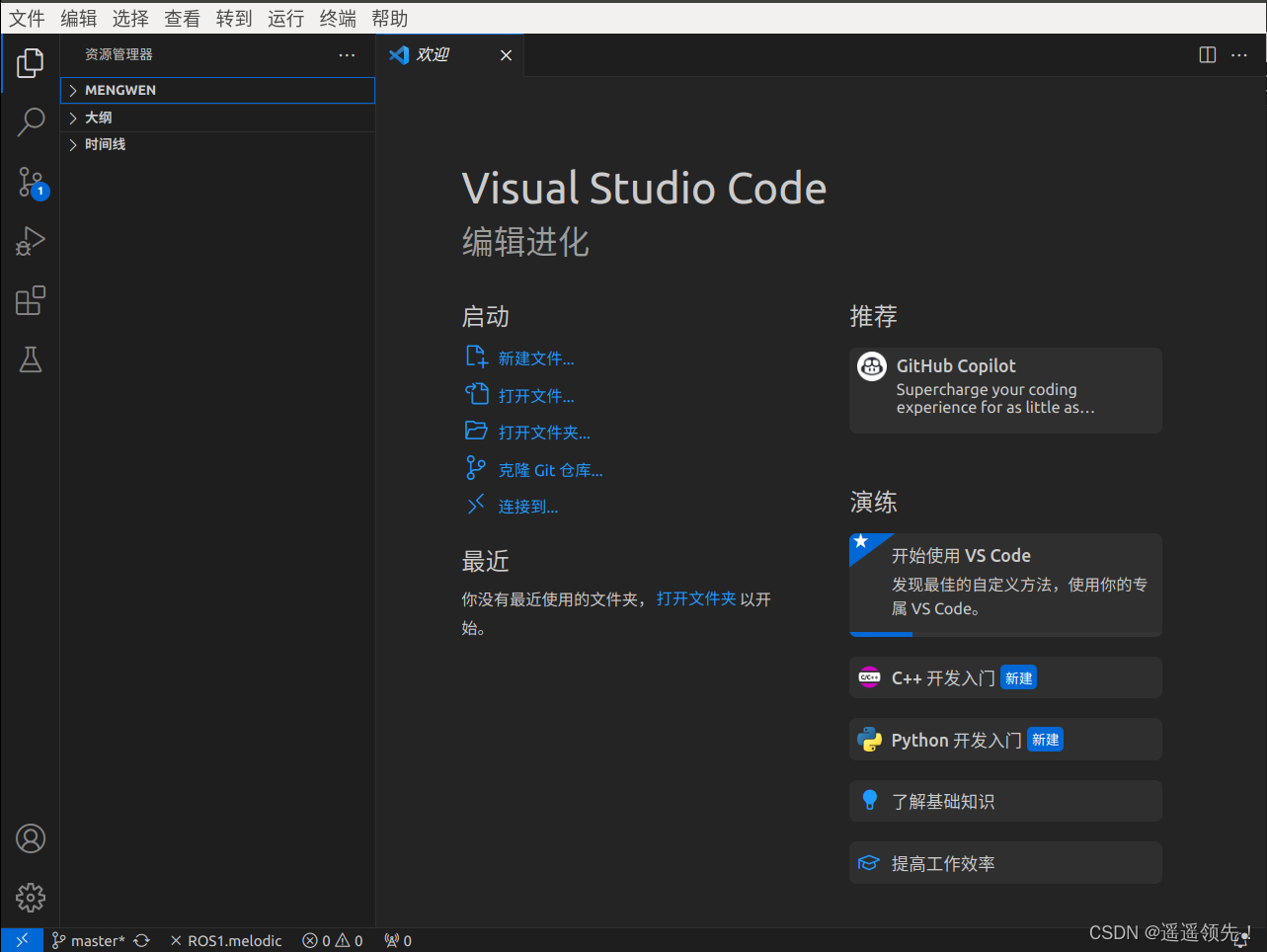The image size is (1267, 952).
Task: Open the 文件 menu
Action: click(x=26, y=18)
